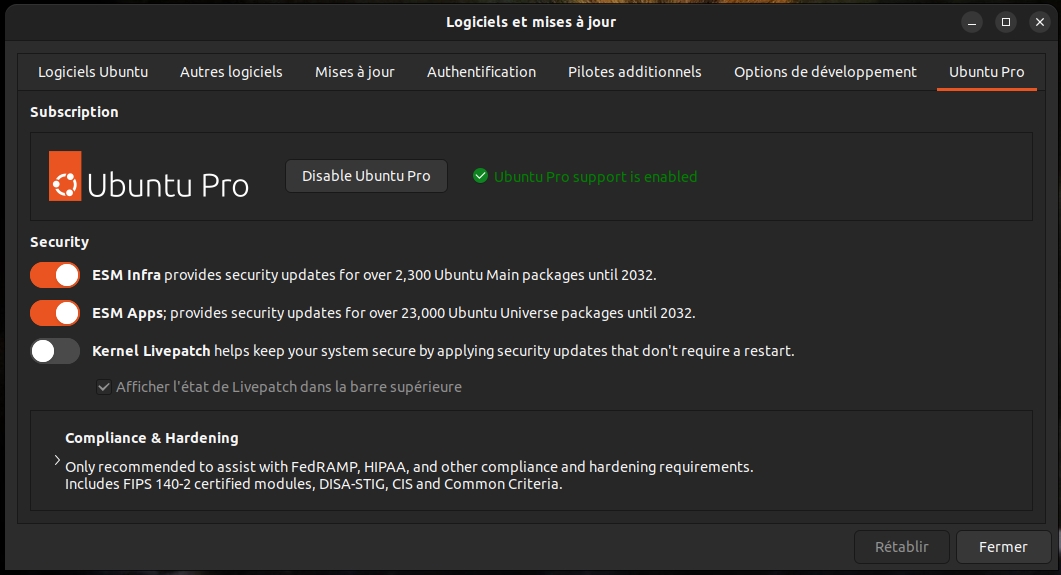Click the Ubuntu Pro support is enabled text

595,177
